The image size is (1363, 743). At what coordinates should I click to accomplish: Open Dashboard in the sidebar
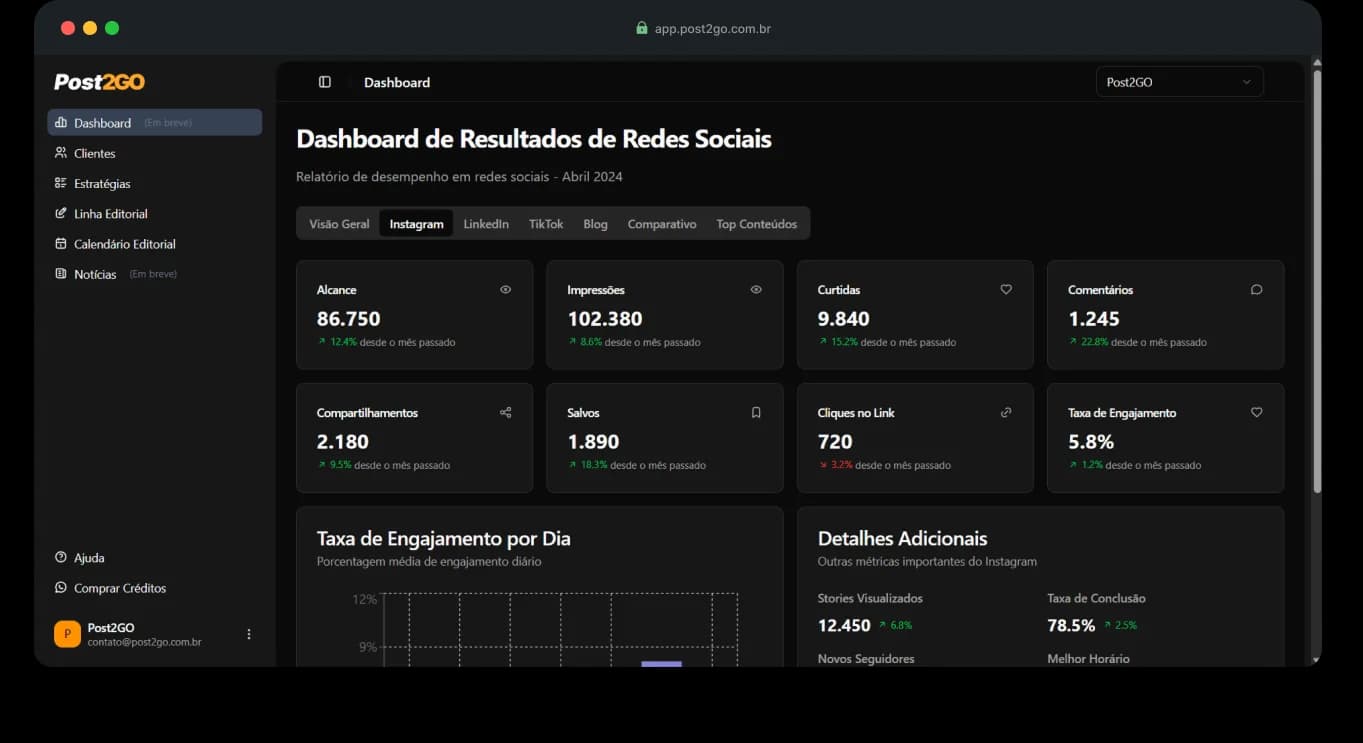(x=155, y=123)
